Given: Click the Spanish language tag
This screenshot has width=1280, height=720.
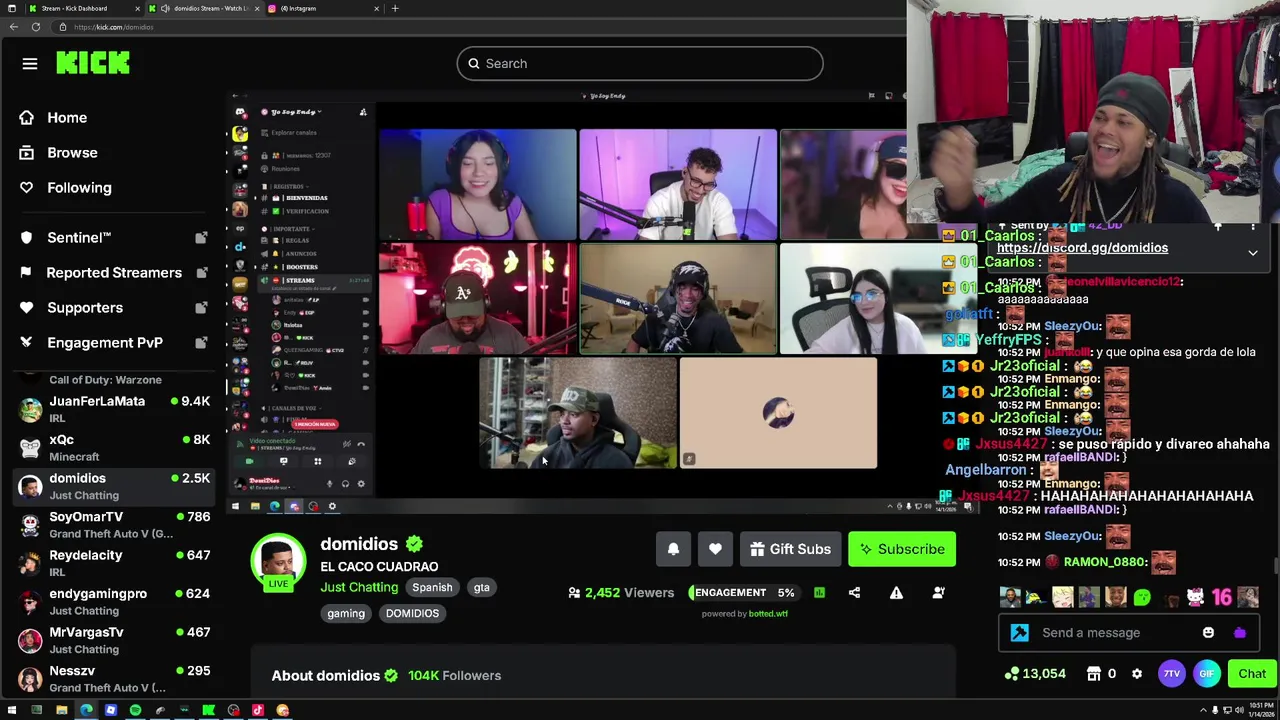Looking at the screenshot, I should (432, 588).
